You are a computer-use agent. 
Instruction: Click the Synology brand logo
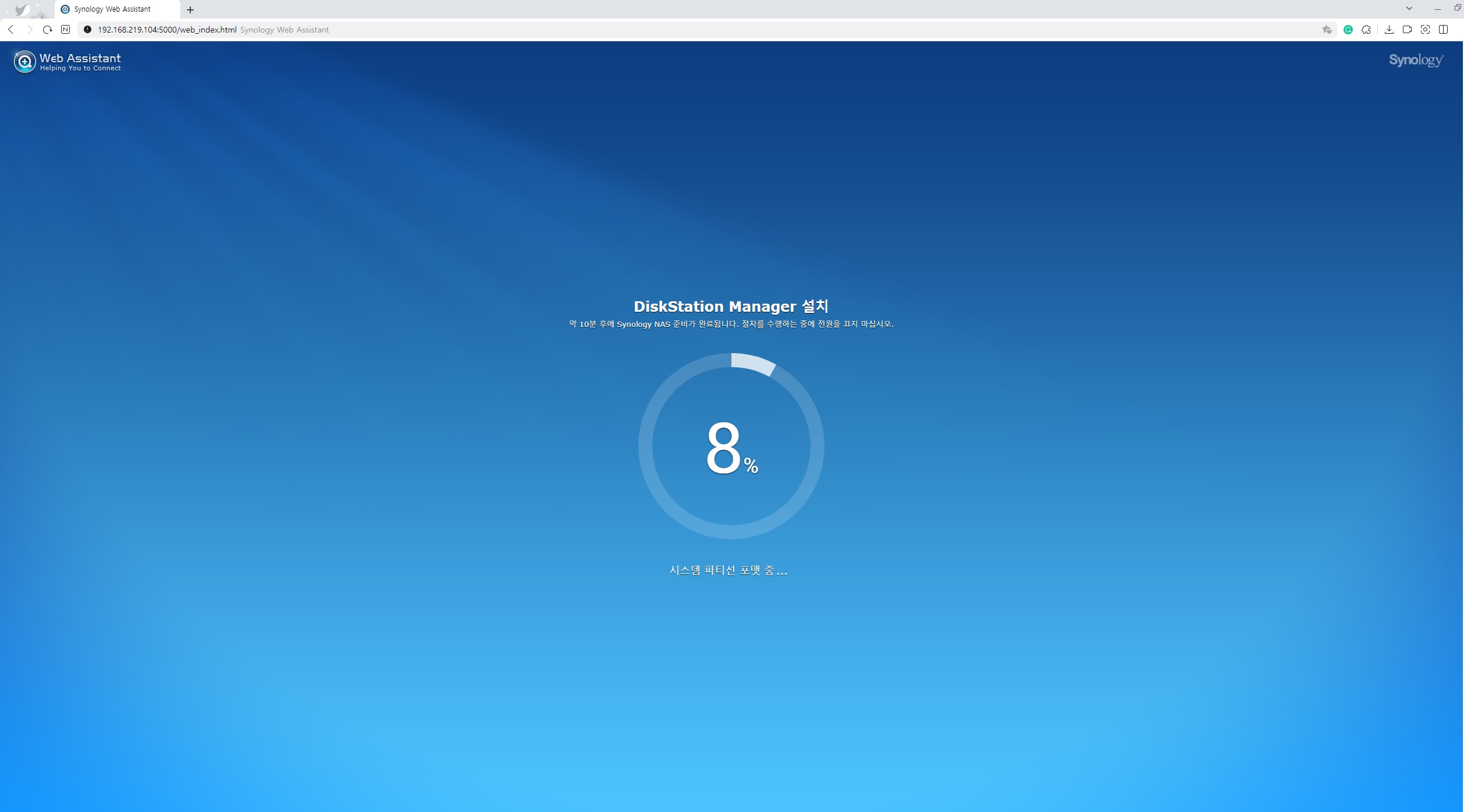coord(1416,60)
